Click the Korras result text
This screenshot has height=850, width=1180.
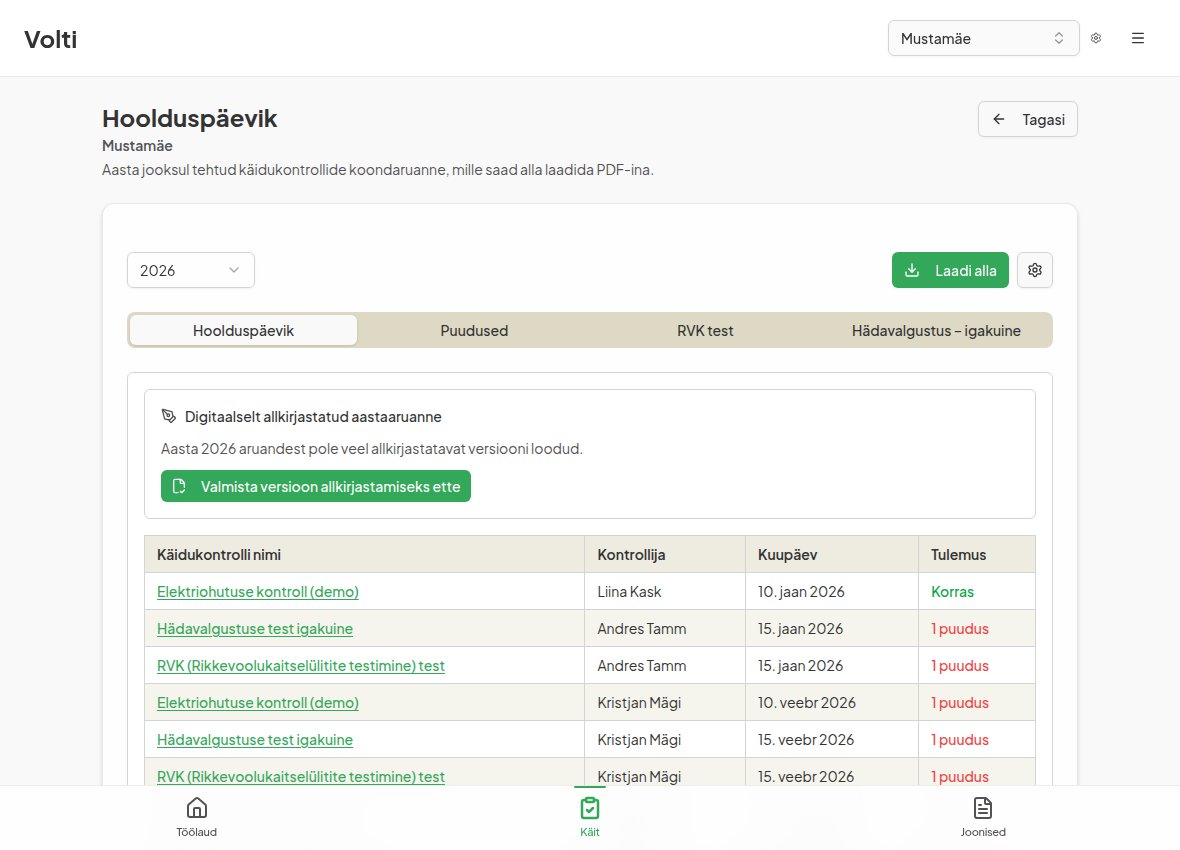point(952,592)
